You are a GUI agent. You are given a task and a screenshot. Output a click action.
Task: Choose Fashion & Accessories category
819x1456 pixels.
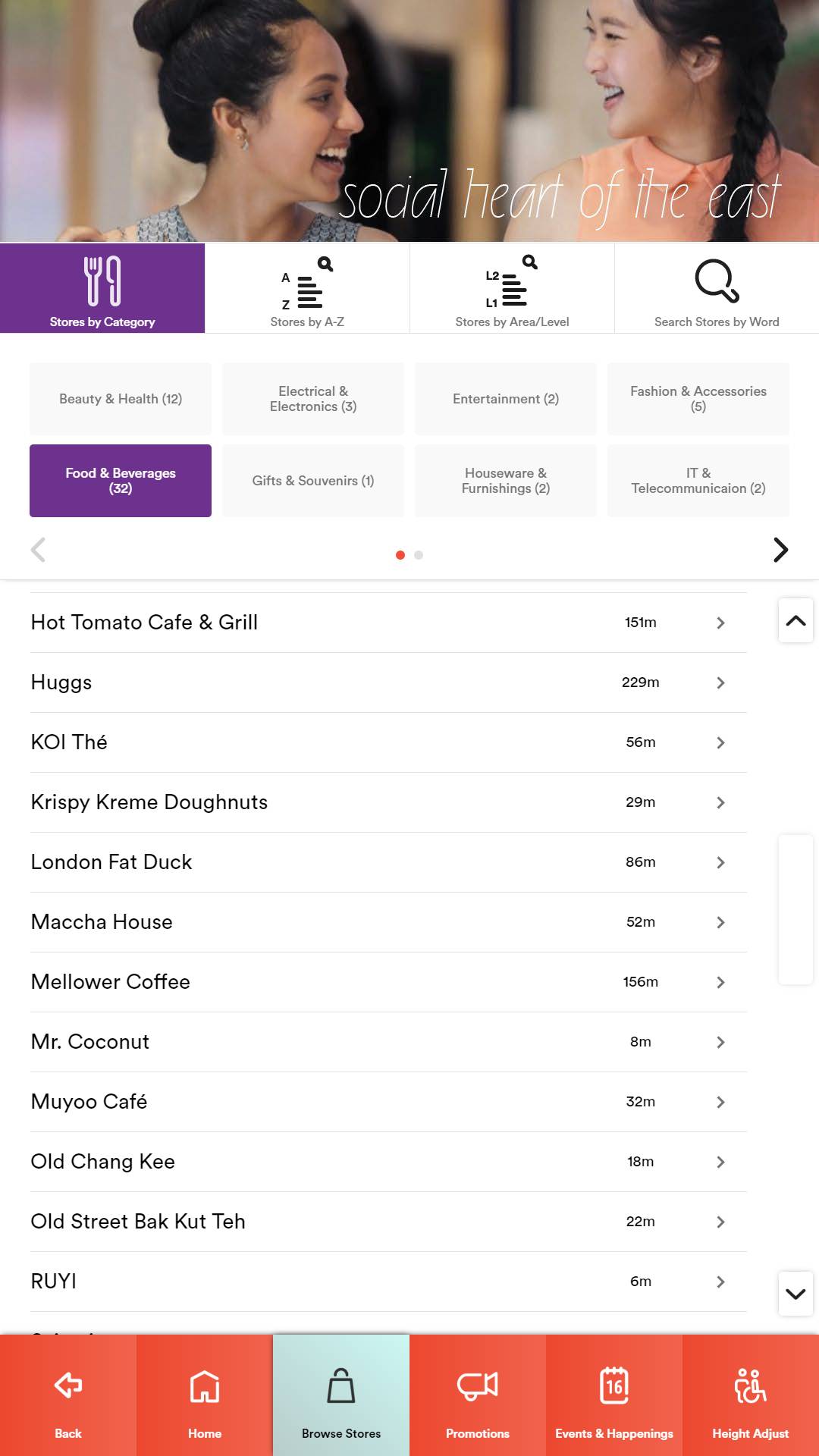click(x=698, y=399)
